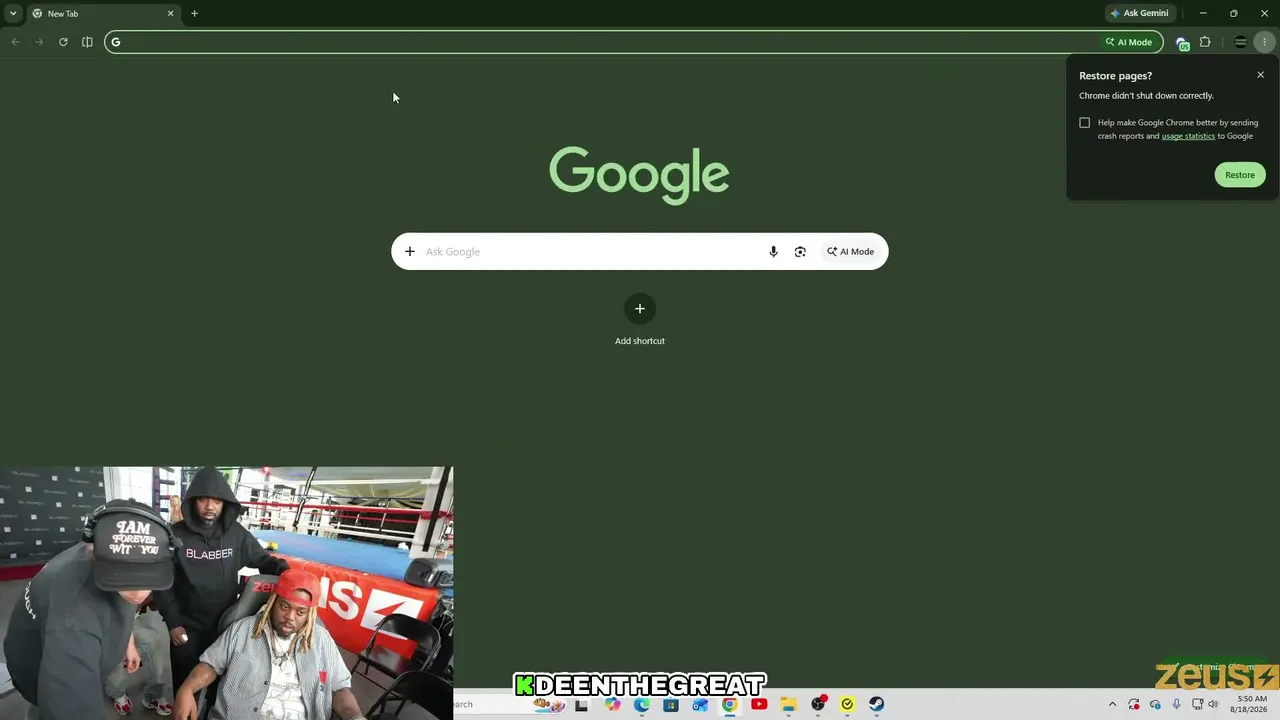1280x720 pixels.
Task: Open OBS Studio from the taskbar
Action: tap(818, 704)
